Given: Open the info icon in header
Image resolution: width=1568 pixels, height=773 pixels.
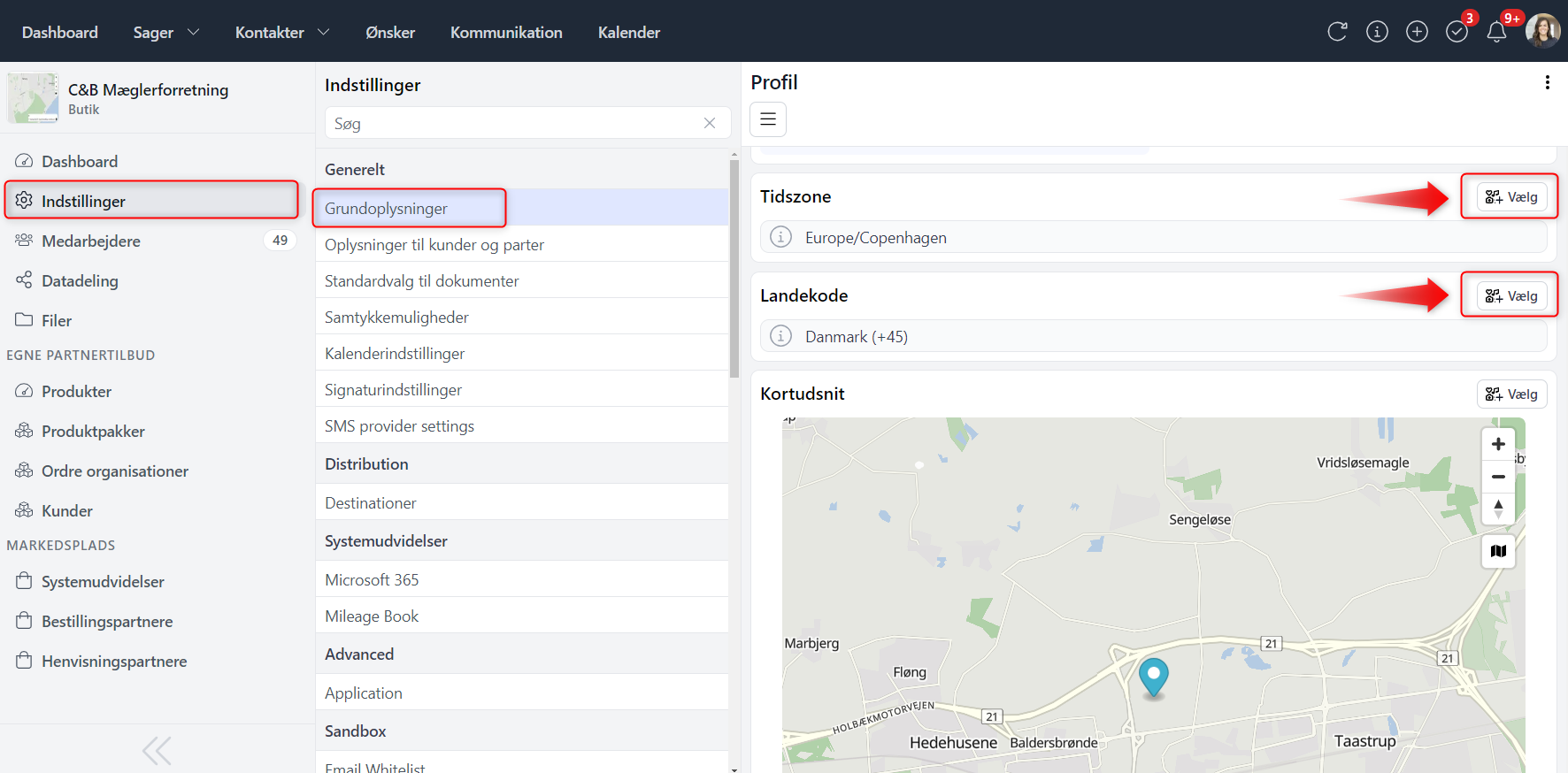Looking at the screenshot, I should (x=1377, y=32).
